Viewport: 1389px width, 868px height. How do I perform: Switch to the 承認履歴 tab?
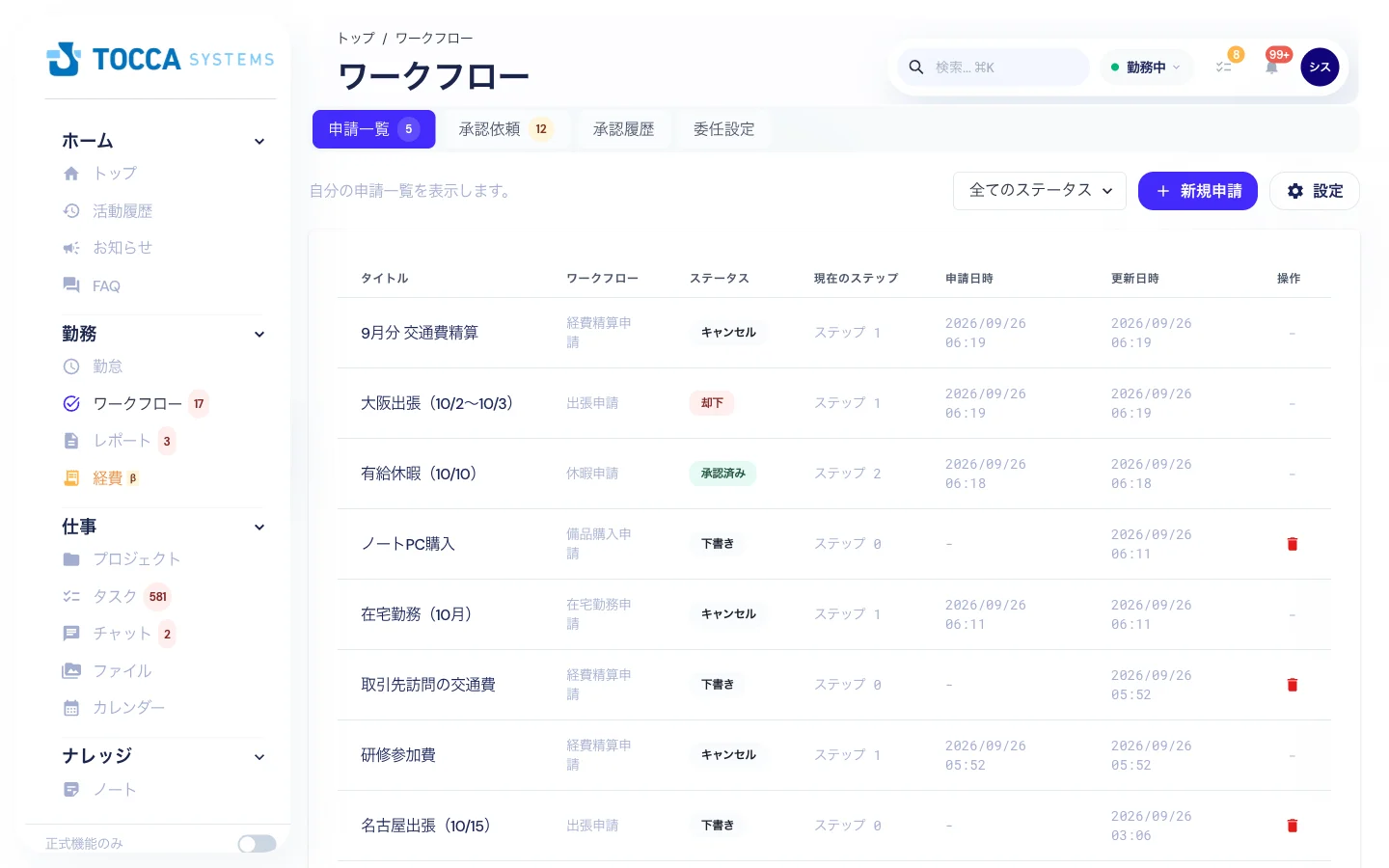623,129
